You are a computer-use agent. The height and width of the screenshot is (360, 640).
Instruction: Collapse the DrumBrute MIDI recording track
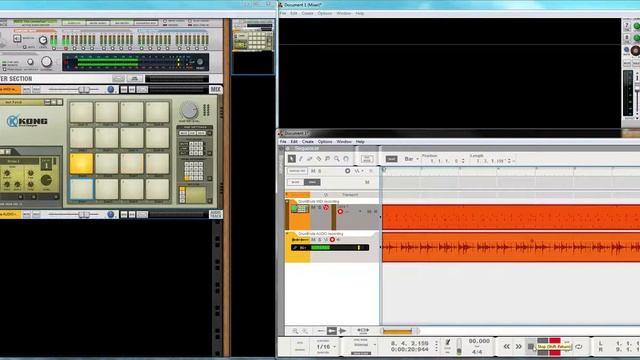click(x=287, y=202)
